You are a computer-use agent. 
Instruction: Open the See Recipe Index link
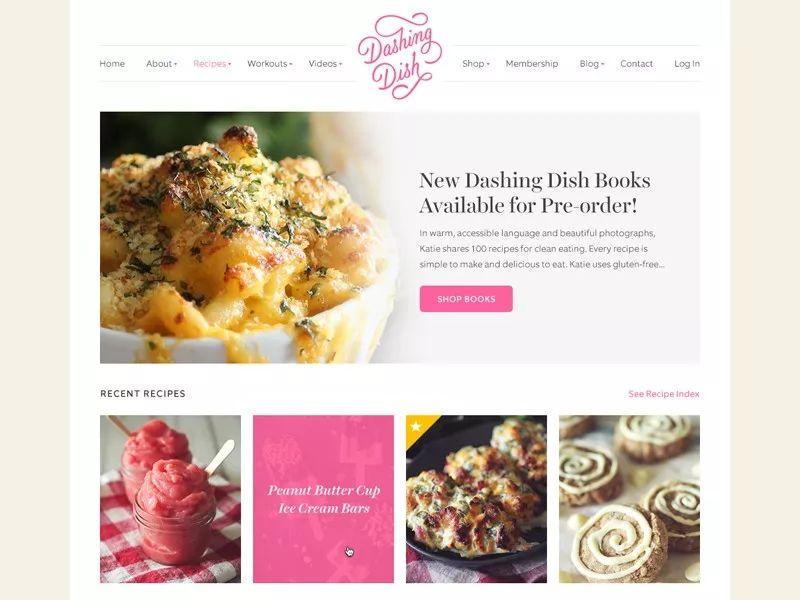click(x=664, y=394)
